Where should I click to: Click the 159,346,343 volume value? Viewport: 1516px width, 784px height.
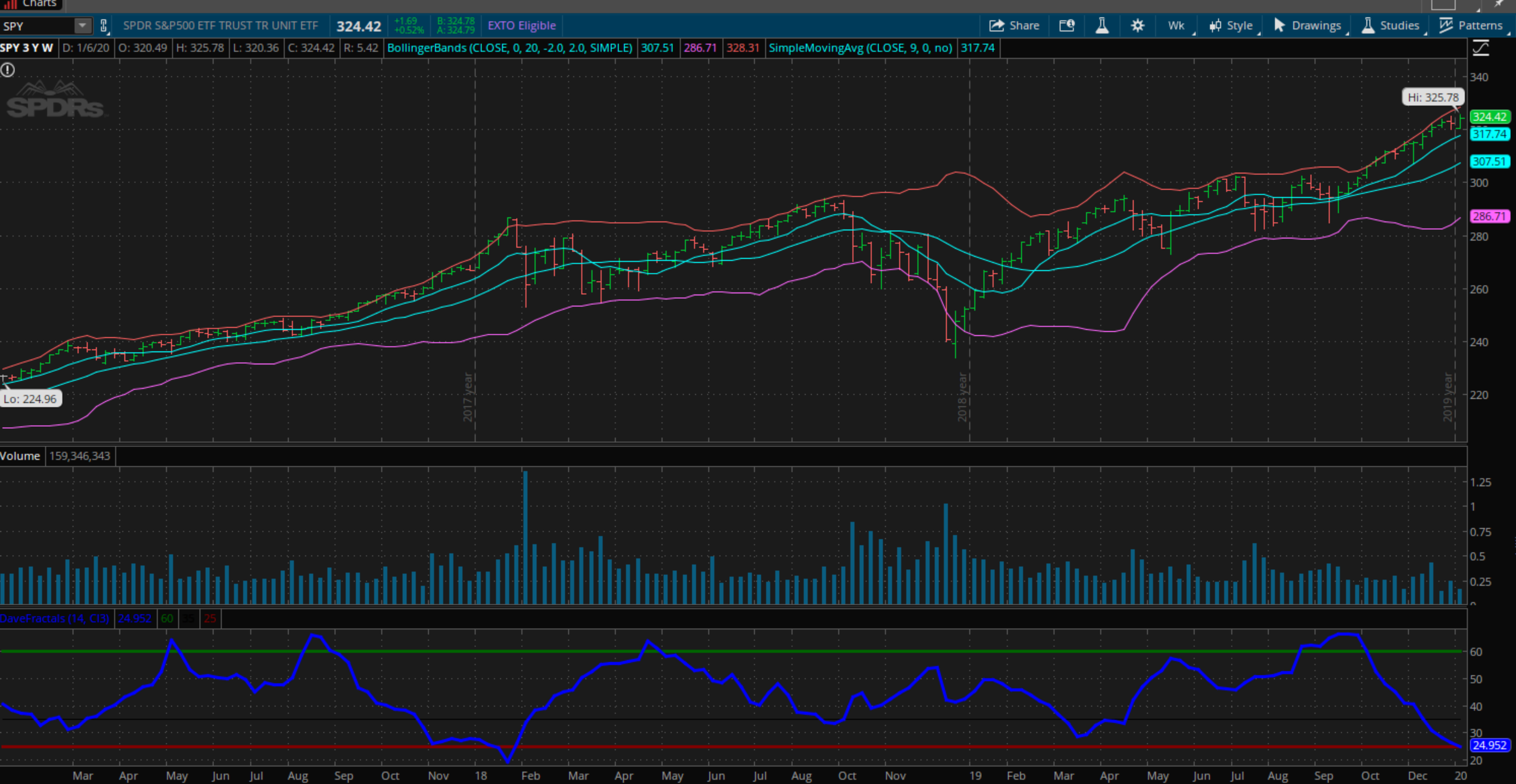[x=80, y=456]
